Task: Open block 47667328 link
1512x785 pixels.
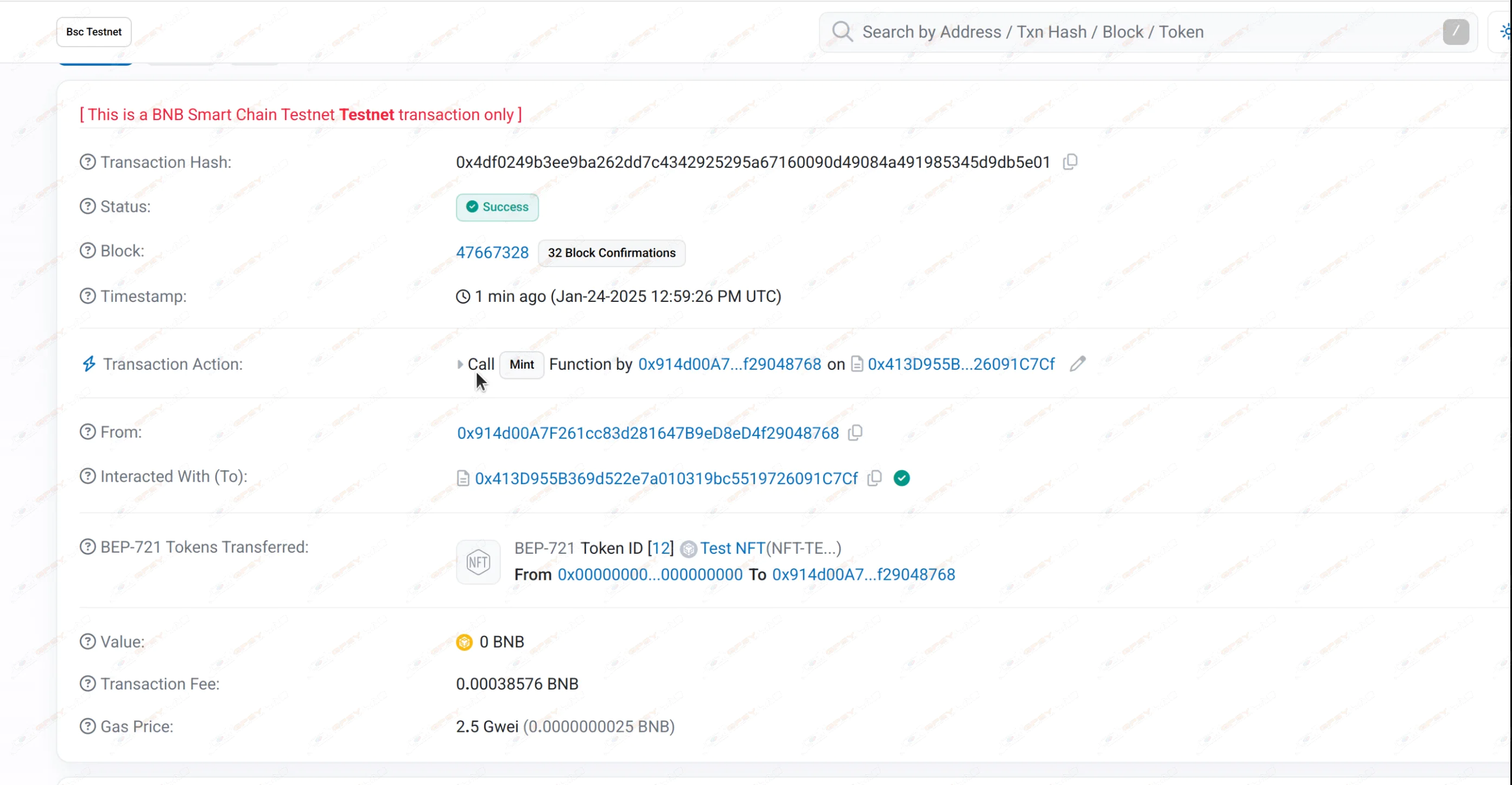Action: 492,252
